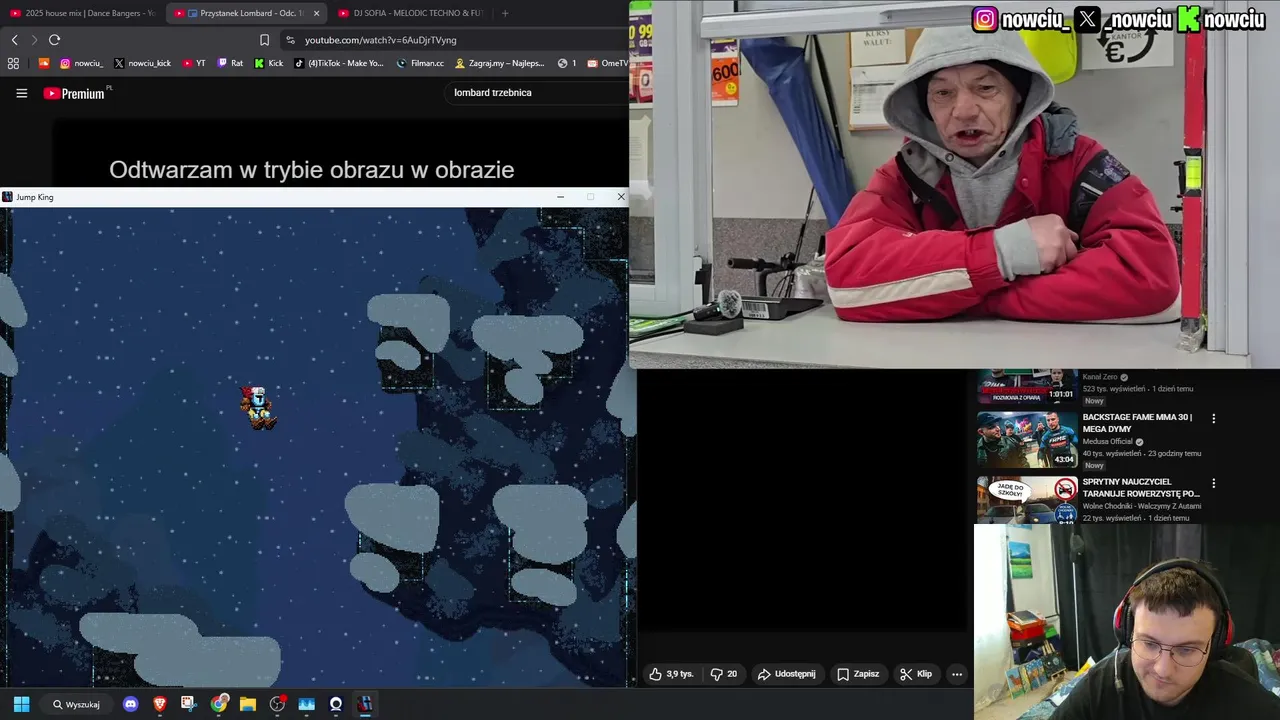1280x720 pixels.
Task: Click the picture-in-picture playback message
Action: point(312,170)
